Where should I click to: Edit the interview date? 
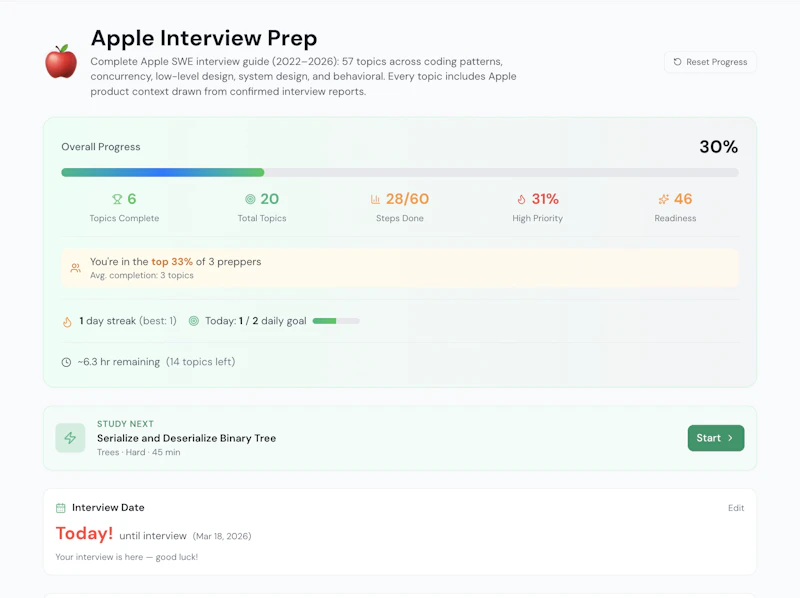(x=736, y=508)
